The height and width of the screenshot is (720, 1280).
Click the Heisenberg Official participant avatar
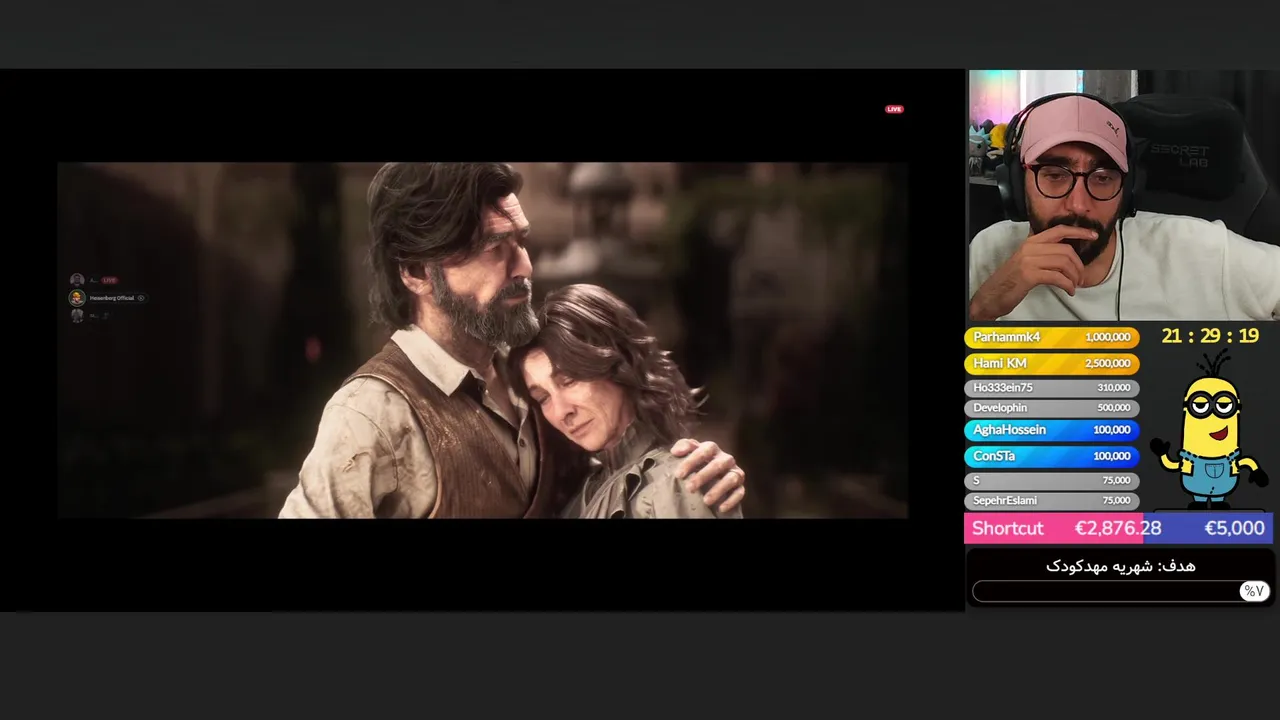pyautogui.click(x=77, y=298)
